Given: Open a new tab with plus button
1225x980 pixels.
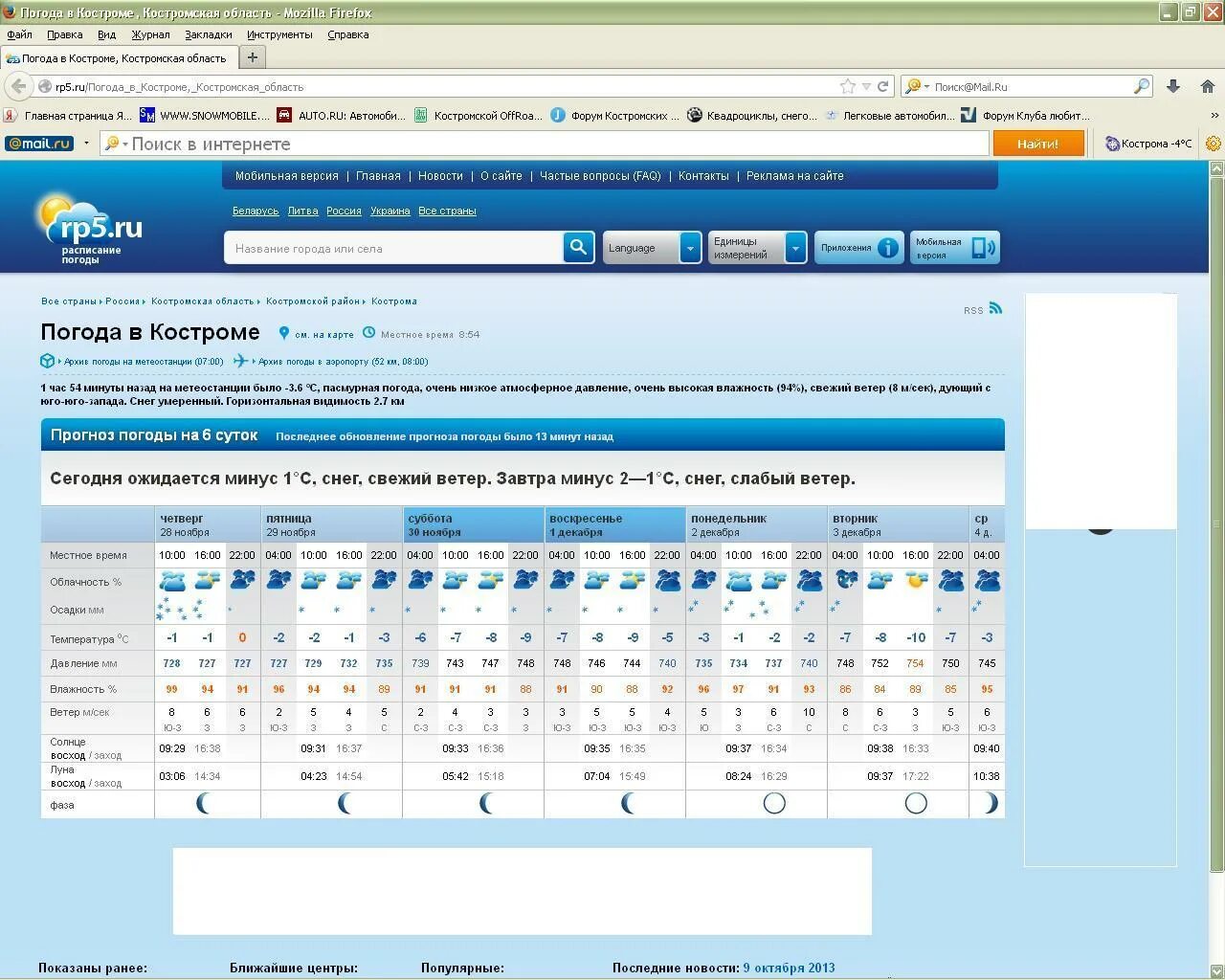Looking at the screenshot, I should [253, 57].
